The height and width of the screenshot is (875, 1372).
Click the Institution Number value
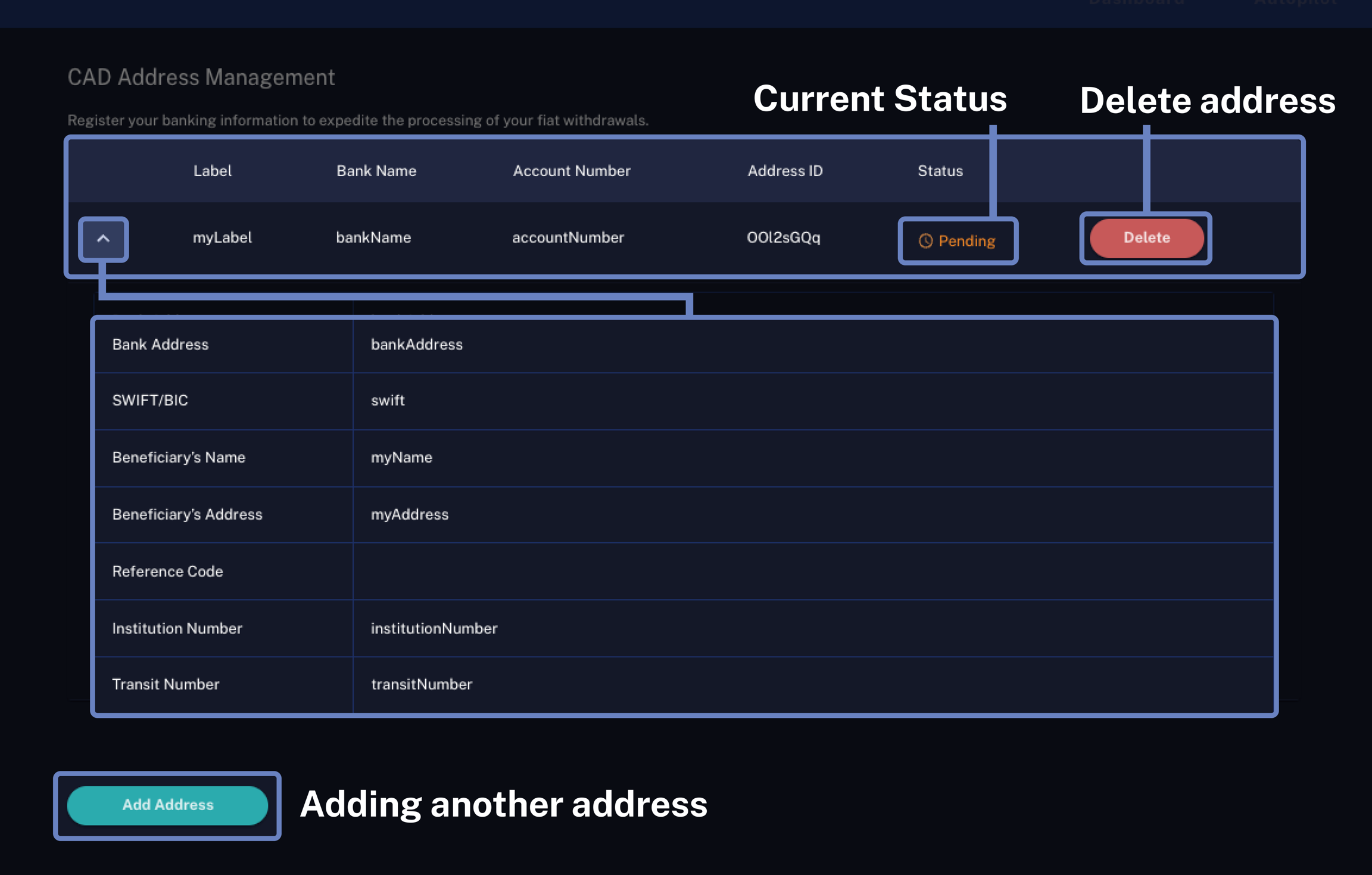(434, 629)
